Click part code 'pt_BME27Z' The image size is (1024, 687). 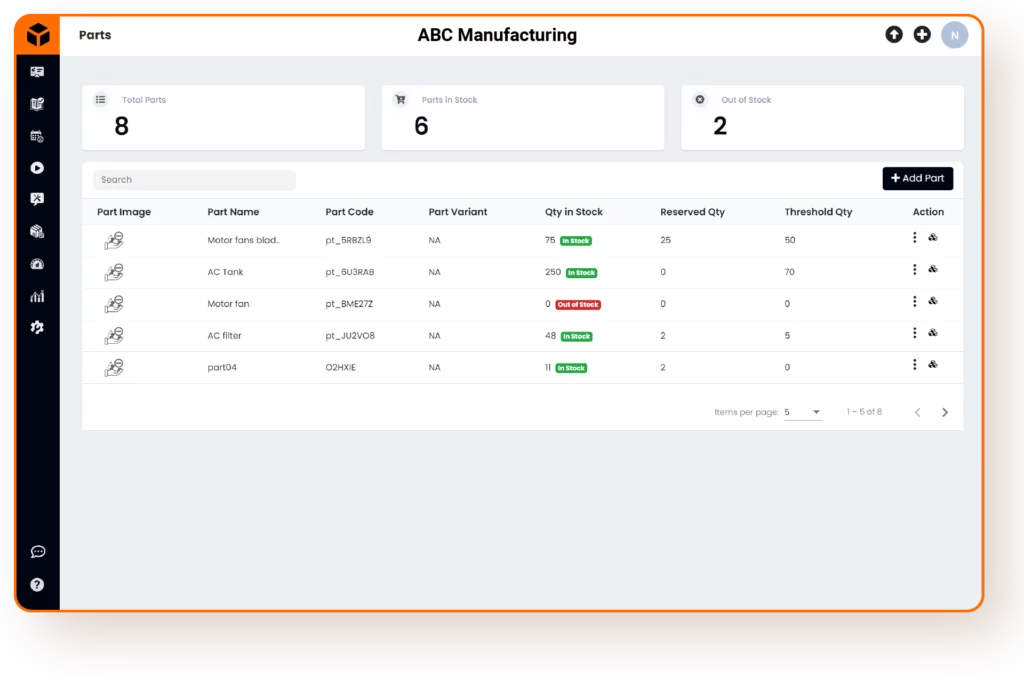349,304
